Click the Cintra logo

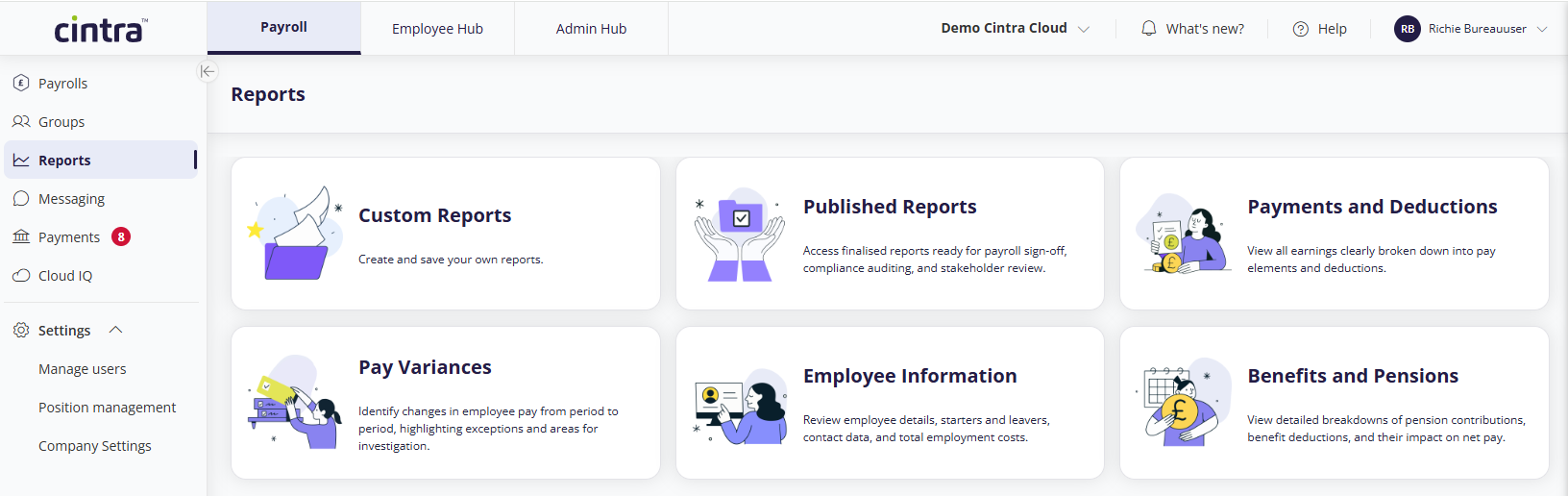(101, 30)
